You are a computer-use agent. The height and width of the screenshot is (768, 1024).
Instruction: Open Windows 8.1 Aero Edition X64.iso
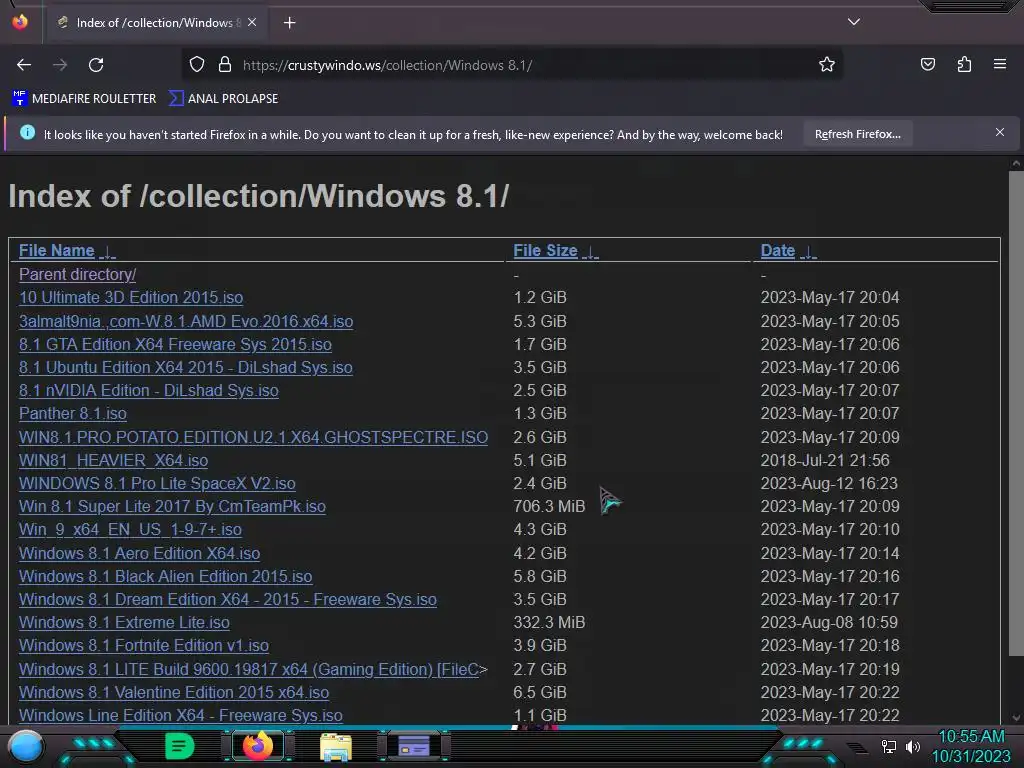[139, 553]
